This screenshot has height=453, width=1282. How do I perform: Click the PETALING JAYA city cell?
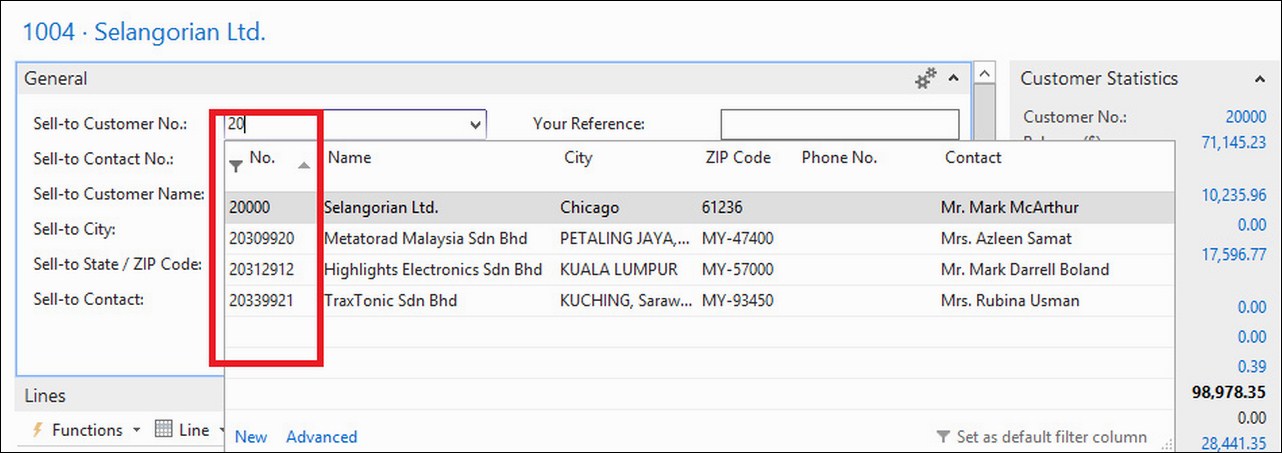625,239
